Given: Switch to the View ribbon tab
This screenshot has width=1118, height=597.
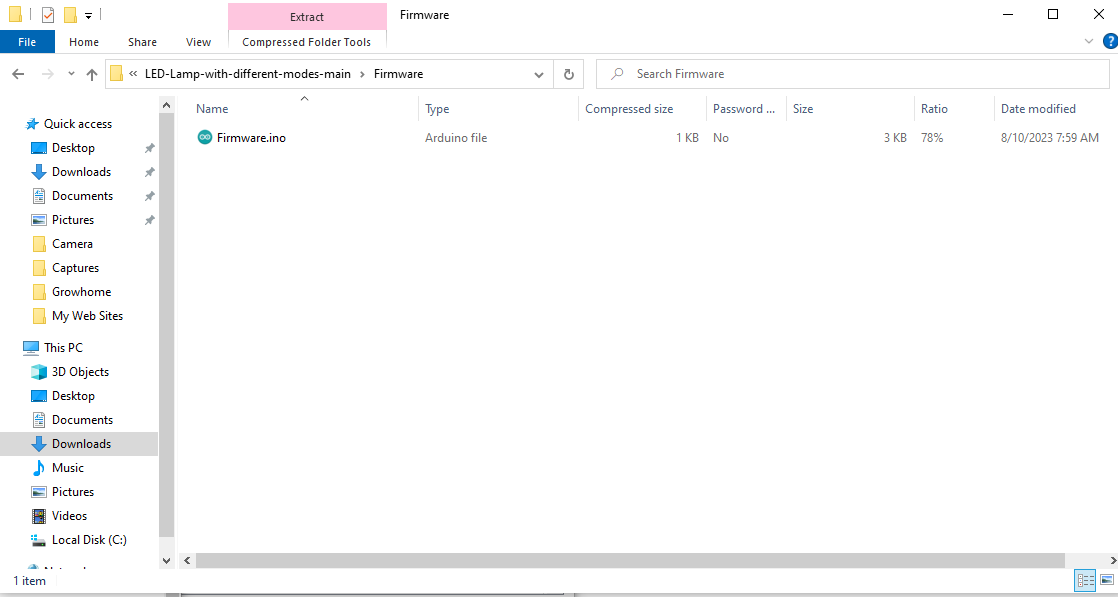Looking at the screenshot, I should tap(198, 42).
